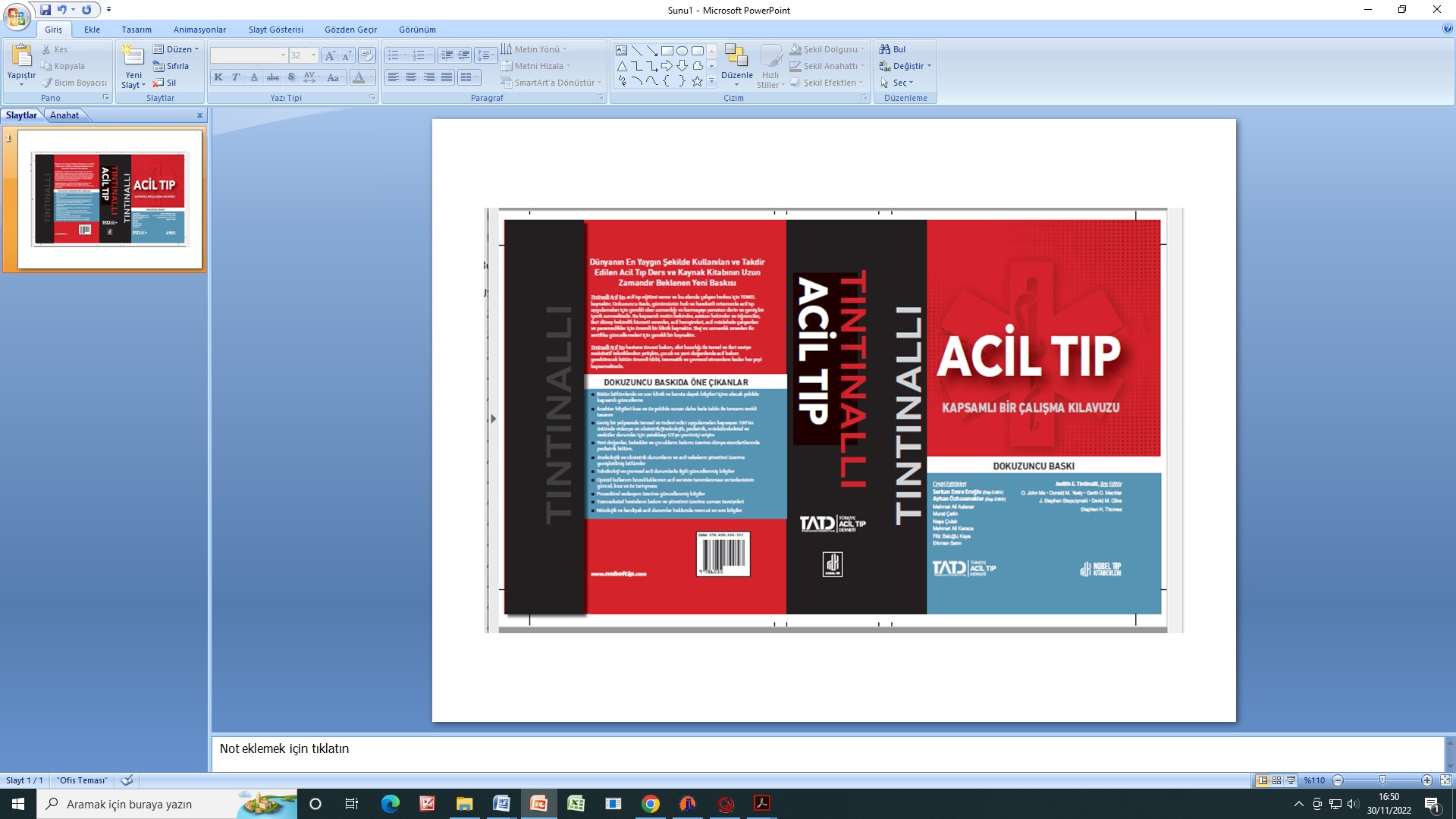The width and height of the screenshot is (1456, 819).
Task: Expand the Metin Yönü text direction menu
Action: pyautogui.click(x=534, y=49)
